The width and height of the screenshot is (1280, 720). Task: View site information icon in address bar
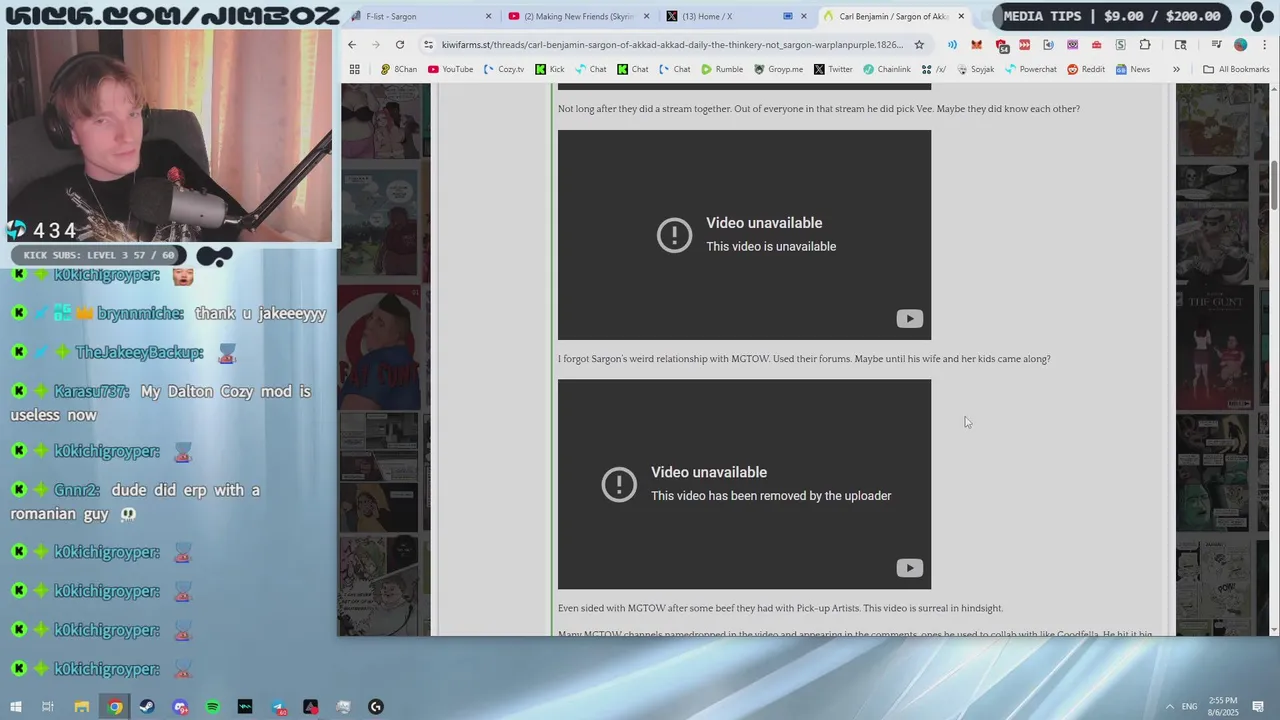click(x=428, y=44)
